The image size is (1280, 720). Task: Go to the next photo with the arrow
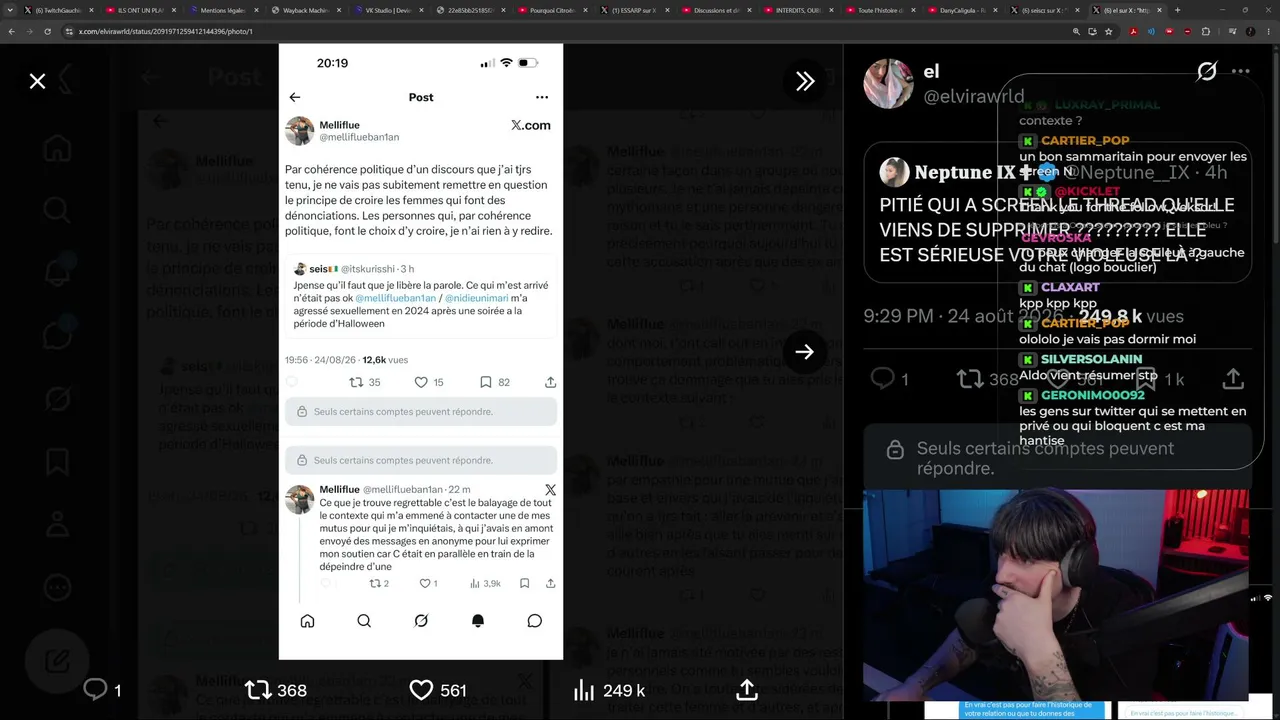coord(805,351)
